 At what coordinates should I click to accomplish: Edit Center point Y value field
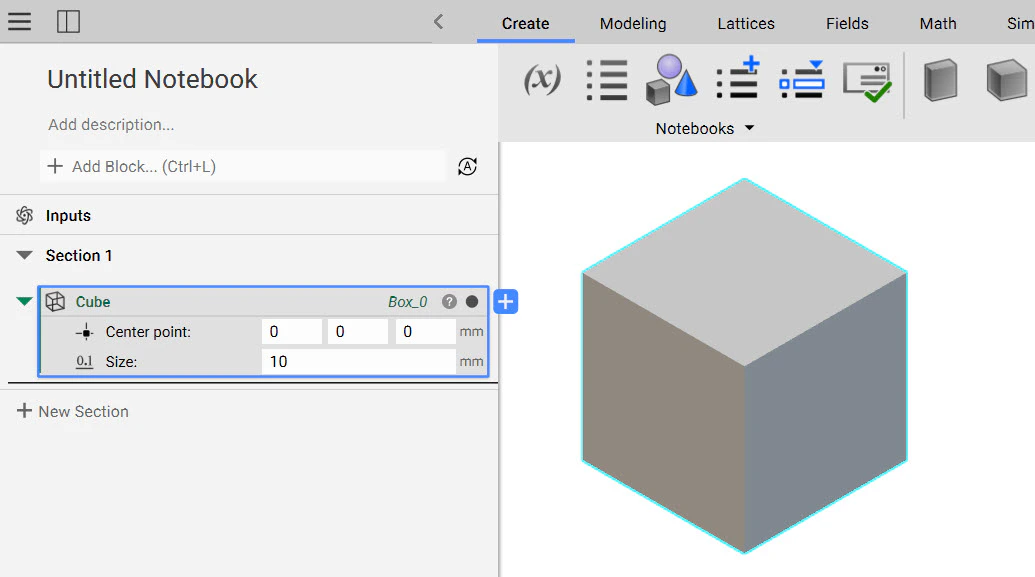[358, 331]
